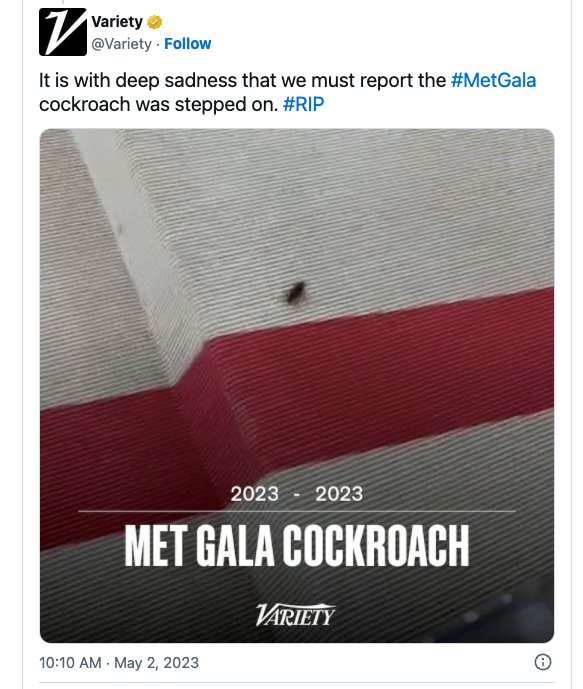Open the #RIP hashtag link

click(x=304, y=105)
